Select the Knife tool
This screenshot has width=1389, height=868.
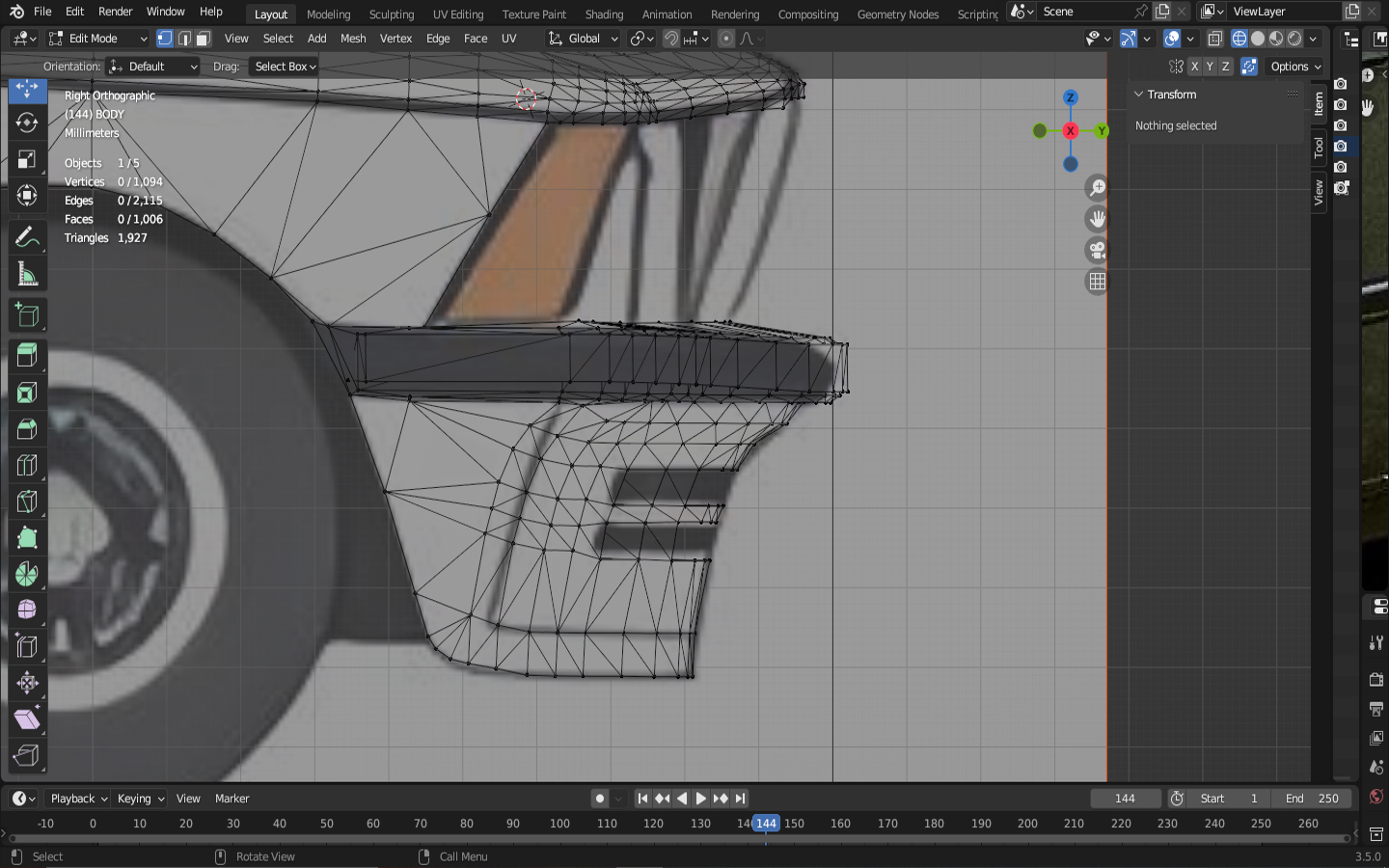[27, 502]
